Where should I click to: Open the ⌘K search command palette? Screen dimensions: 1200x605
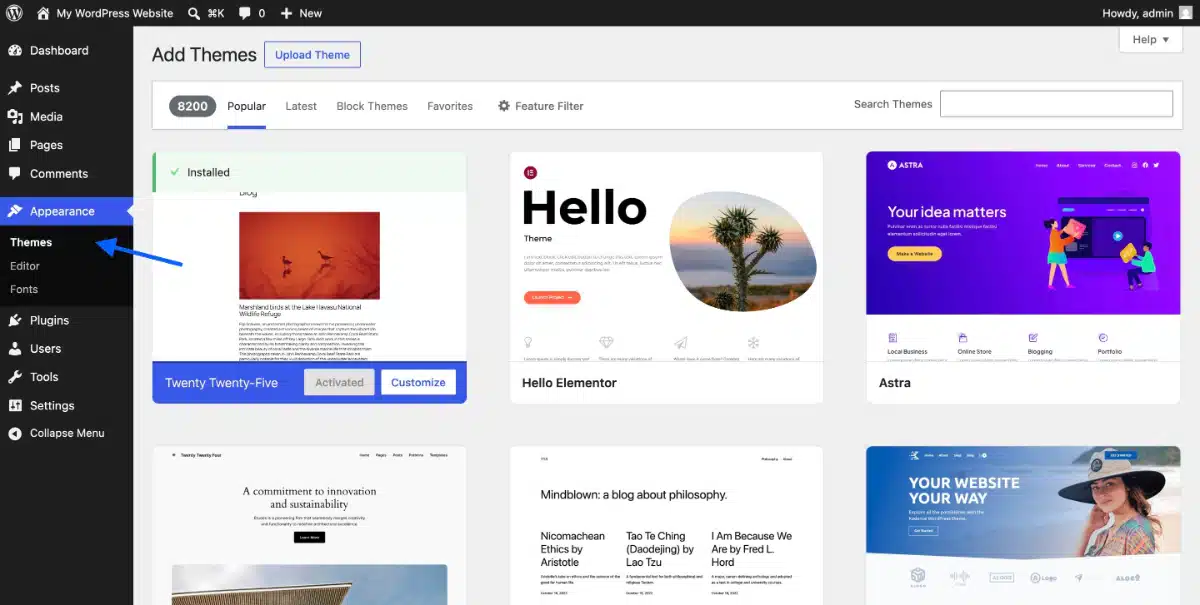pyautogui.click(x=206, y=13)
